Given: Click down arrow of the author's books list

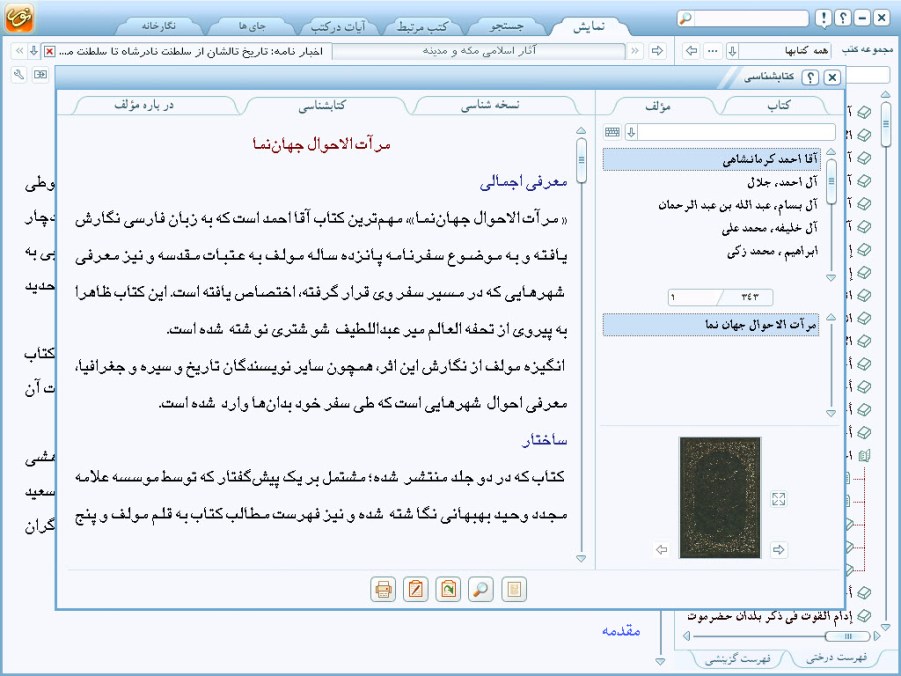Looking at the screenshot, I should tap(831, 413).
